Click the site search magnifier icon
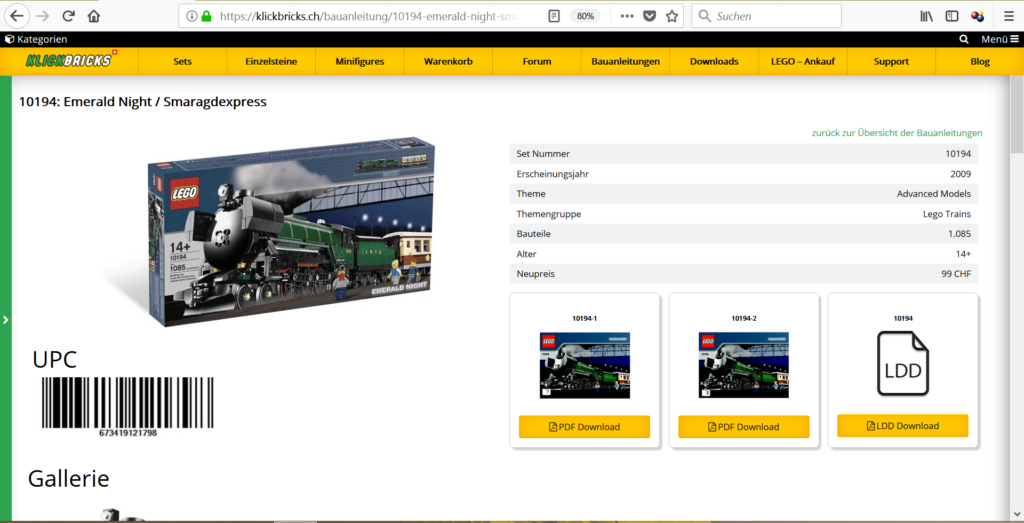The width and height of the screenshot is (1024, 523). pos(964,39)
